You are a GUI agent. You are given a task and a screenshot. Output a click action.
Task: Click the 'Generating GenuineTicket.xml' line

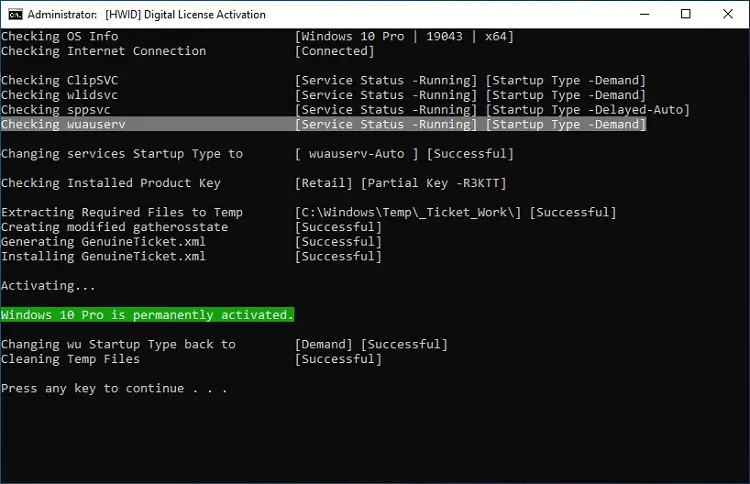[x=103, y=242]
